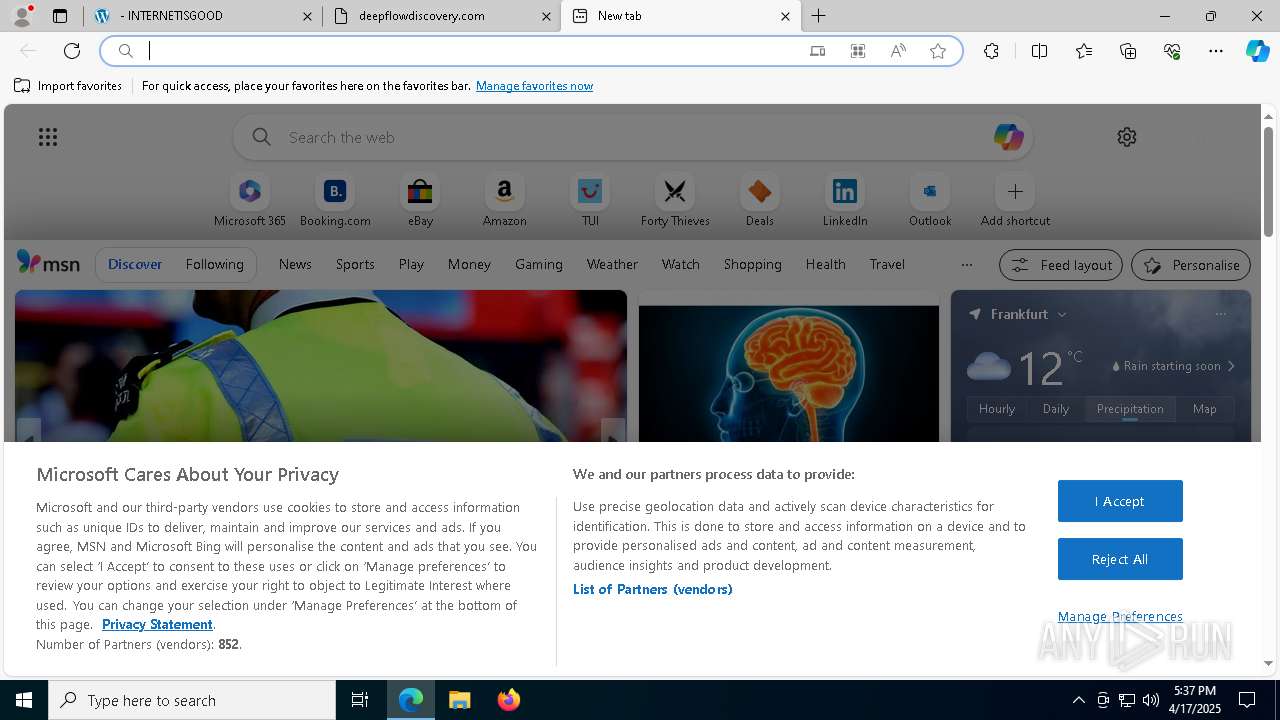Open the LinkedIn shortcut
Screen dimensions: 1280x720
(845, 201)
